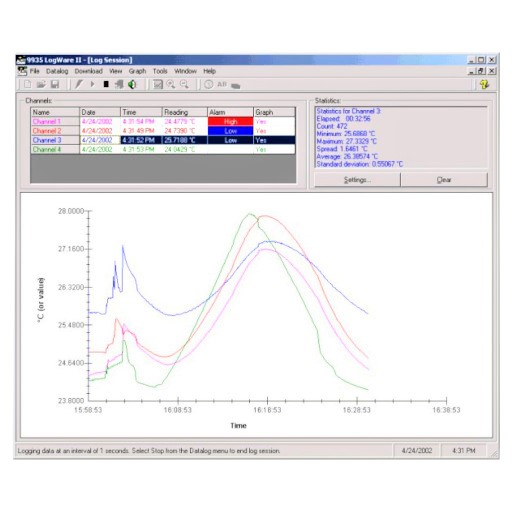Toggle Graph Yes cell for Channel 4
512x512 pixels.
tap(274, 149)
